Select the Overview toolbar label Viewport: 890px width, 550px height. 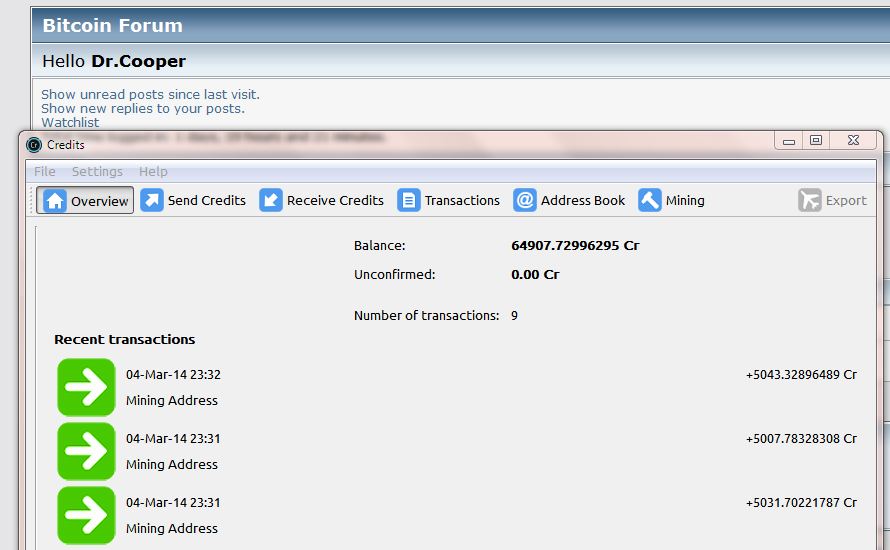coord(99,201)
